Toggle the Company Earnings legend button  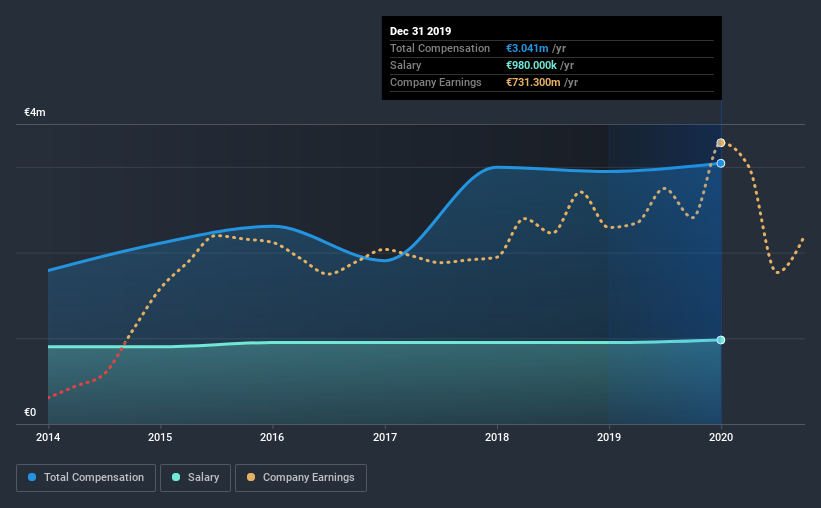301,478
